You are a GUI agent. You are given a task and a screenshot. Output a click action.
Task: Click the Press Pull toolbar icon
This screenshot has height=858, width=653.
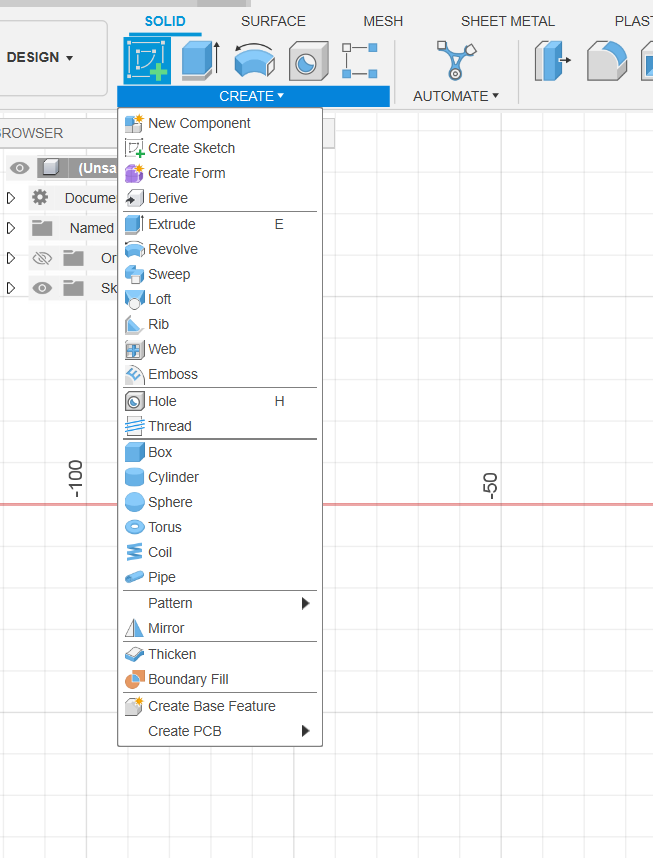coord(552,61)
